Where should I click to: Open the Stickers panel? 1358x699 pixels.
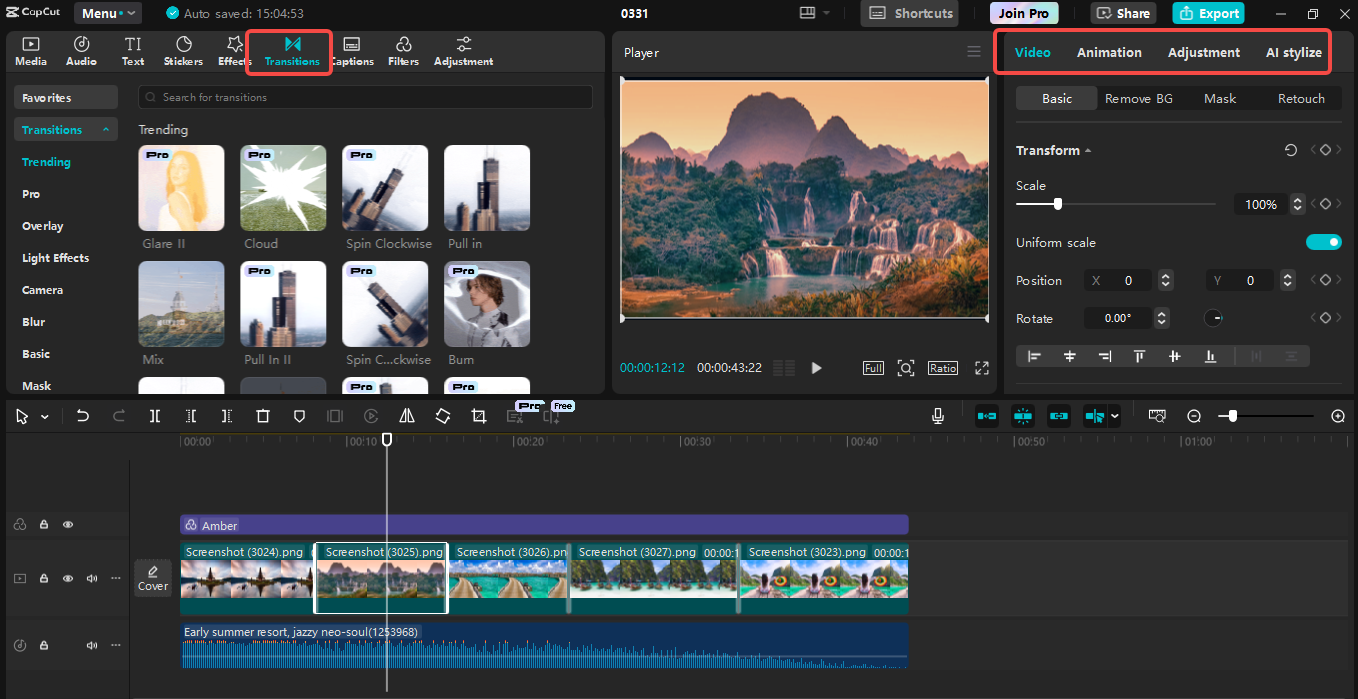182,50
